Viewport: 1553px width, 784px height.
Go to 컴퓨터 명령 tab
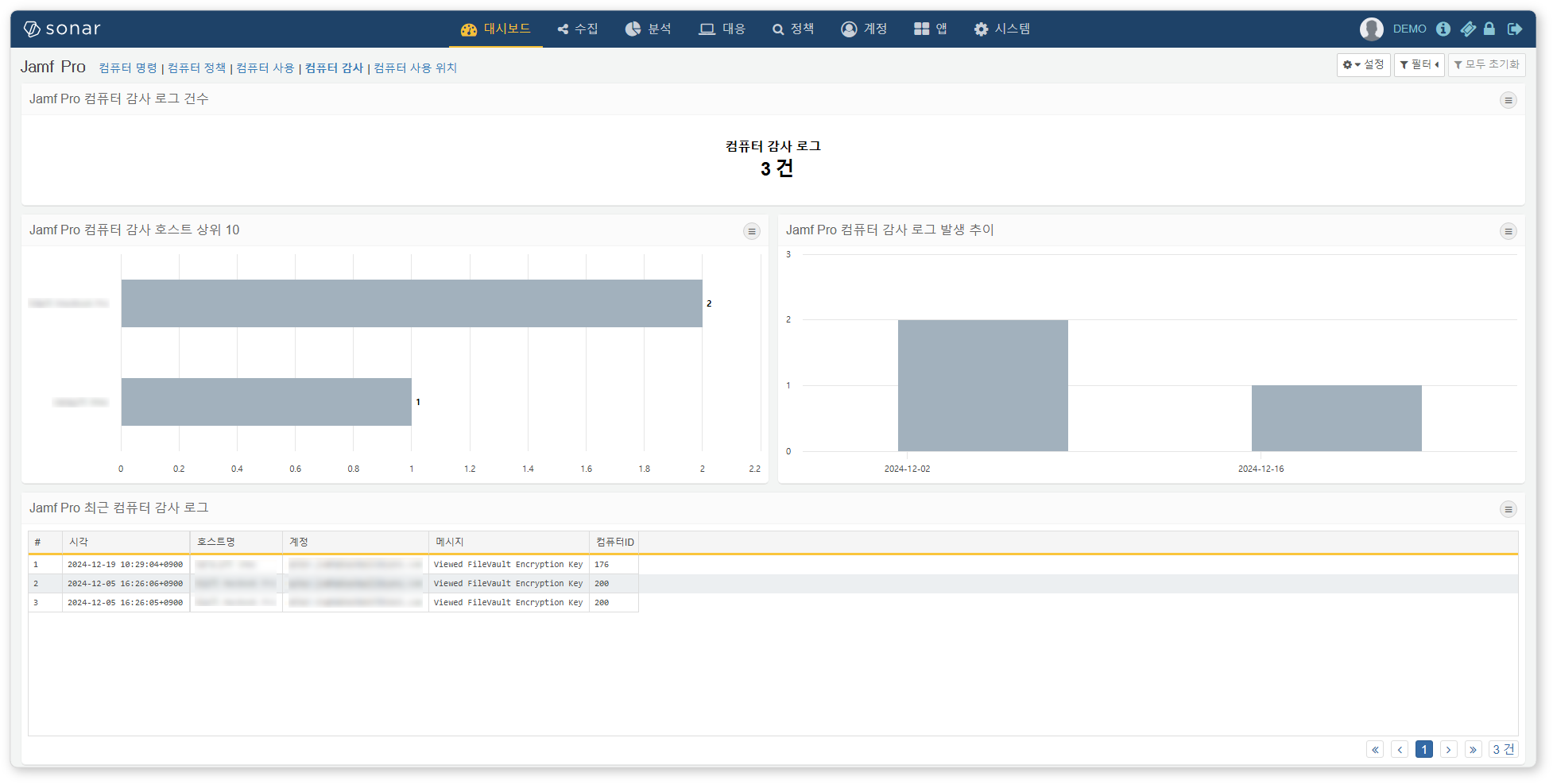[128, 68]
